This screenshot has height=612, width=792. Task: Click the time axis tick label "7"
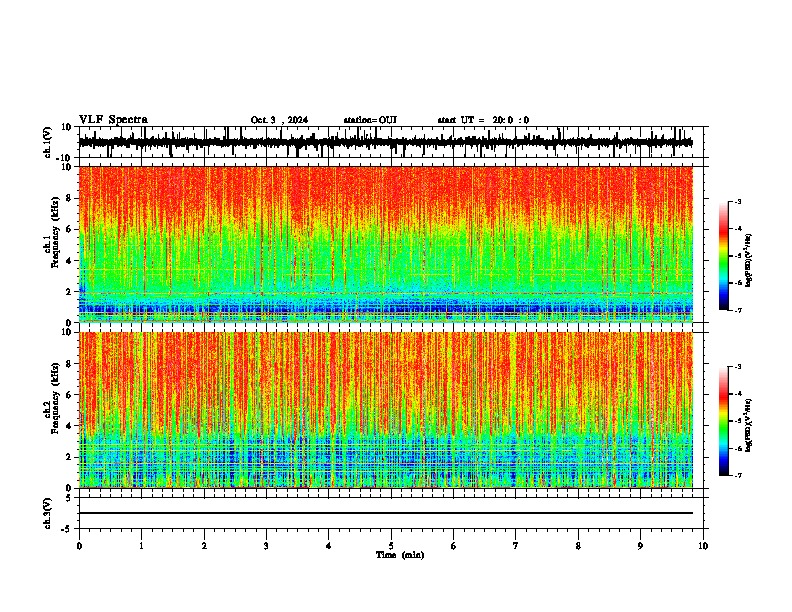pyautogui.click(x=516, y=546)
